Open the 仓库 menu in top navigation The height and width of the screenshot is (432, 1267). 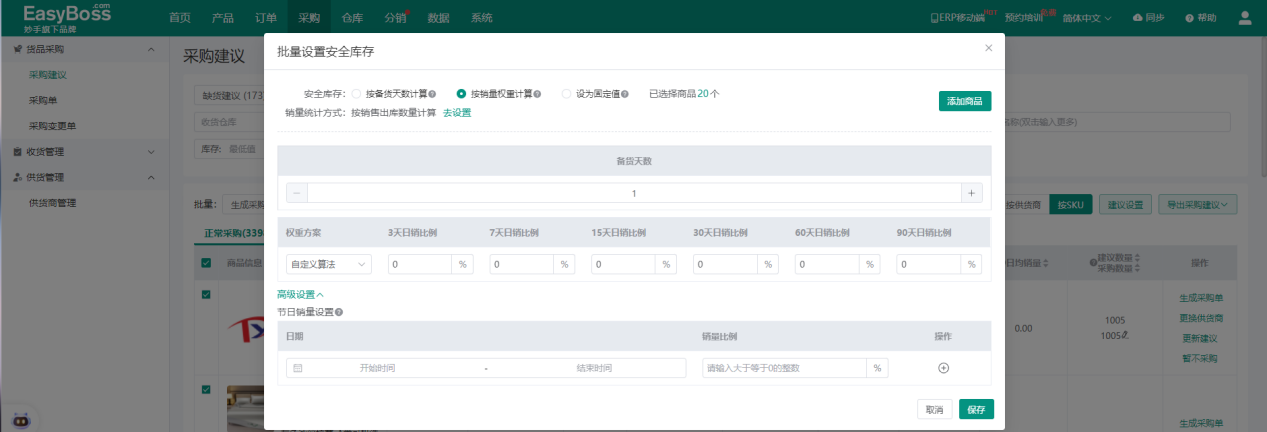point(352,18)
